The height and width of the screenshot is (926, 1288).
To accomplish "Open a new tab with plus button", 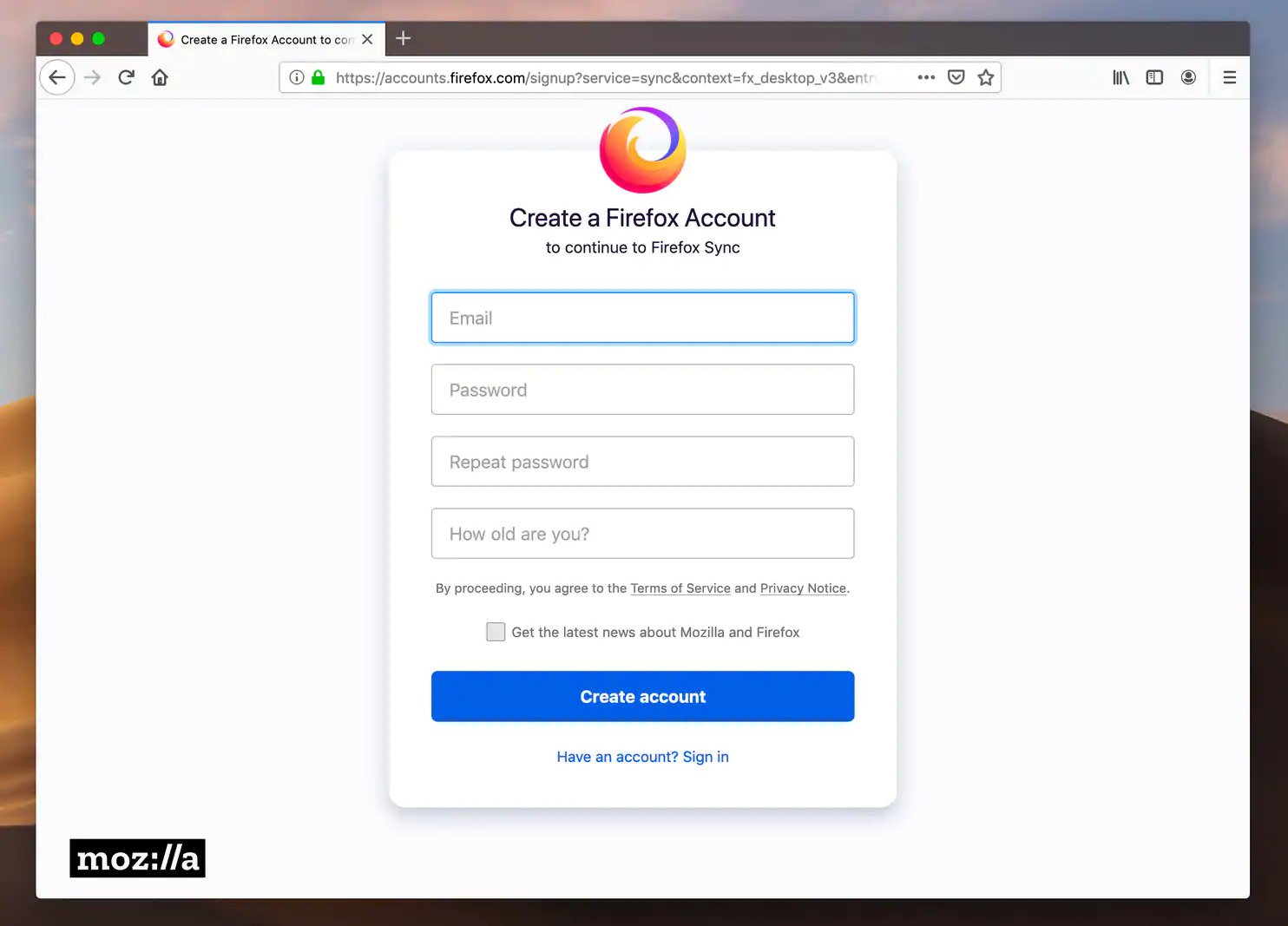I will click(403, 38).
